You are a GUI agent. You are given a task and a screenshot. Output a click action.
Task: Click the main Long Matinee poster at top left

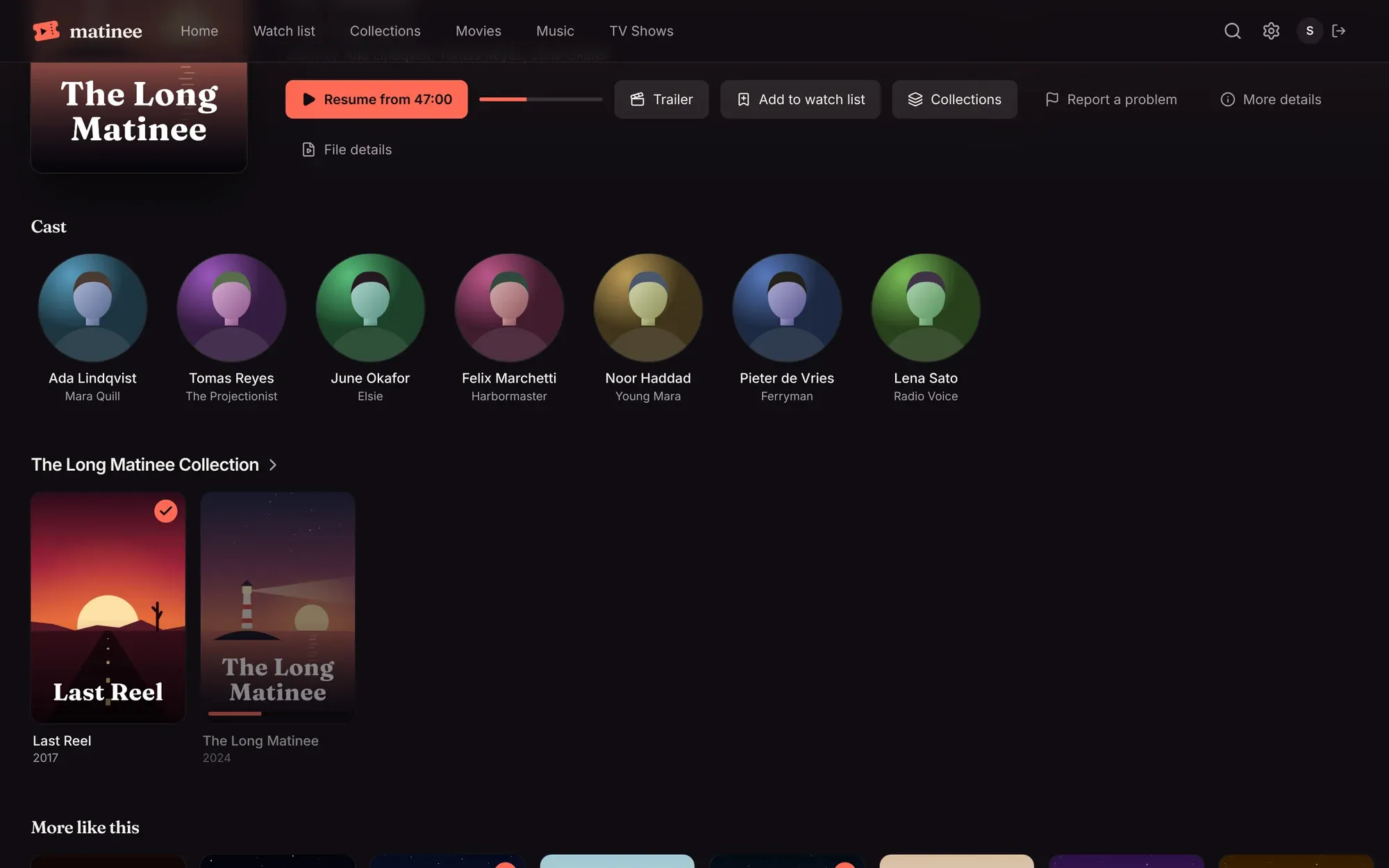click(x=139, y=117)
